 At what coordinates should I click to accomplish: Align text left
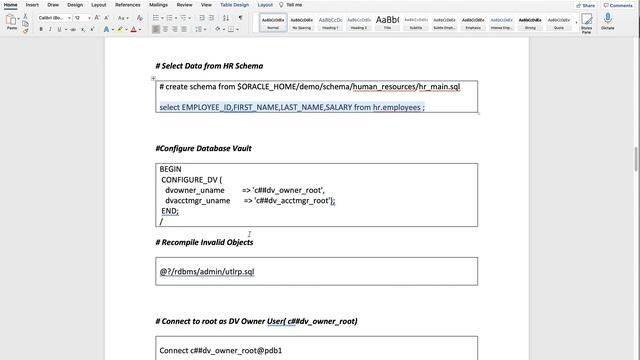[x=156, y=29]
